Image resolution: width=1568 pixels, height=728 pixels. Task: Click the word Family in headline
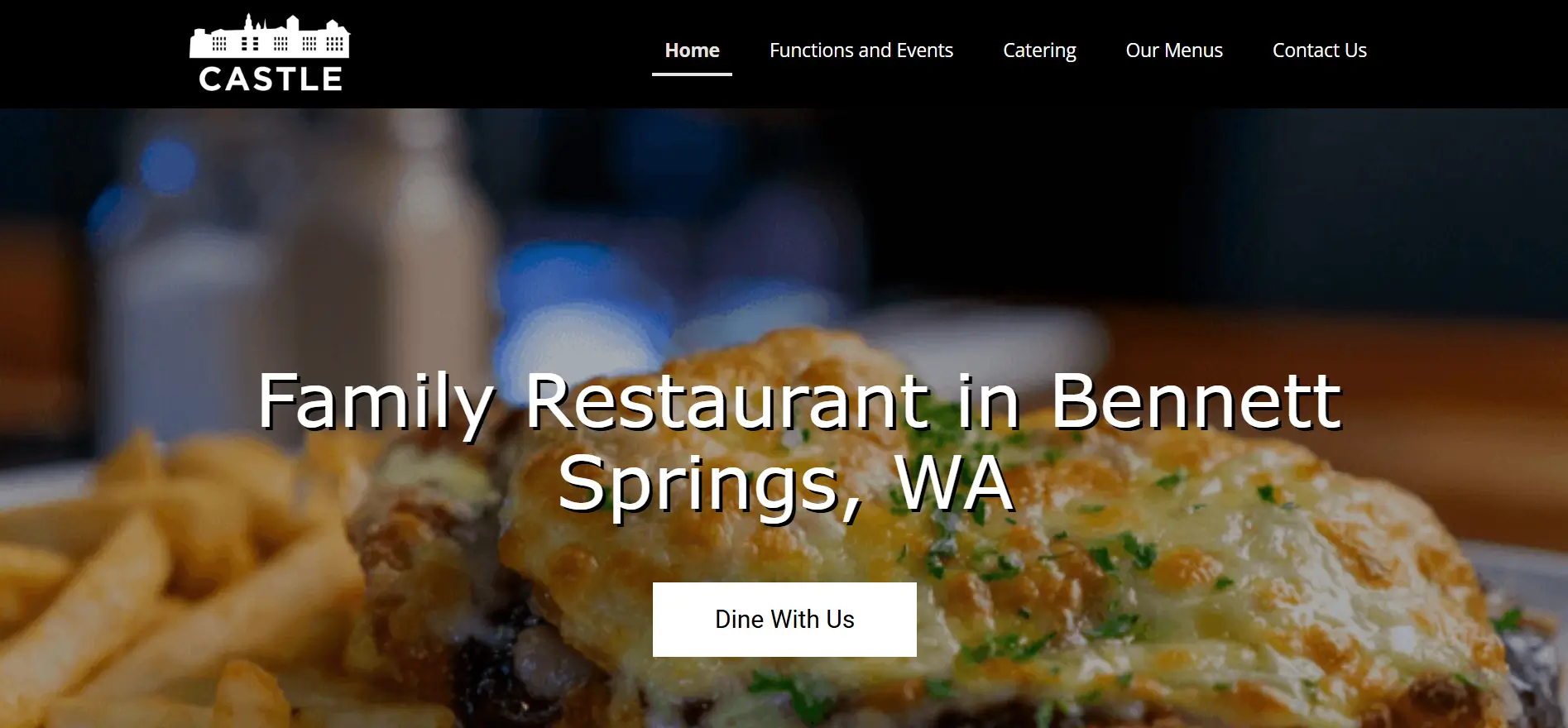coord(376,404)
